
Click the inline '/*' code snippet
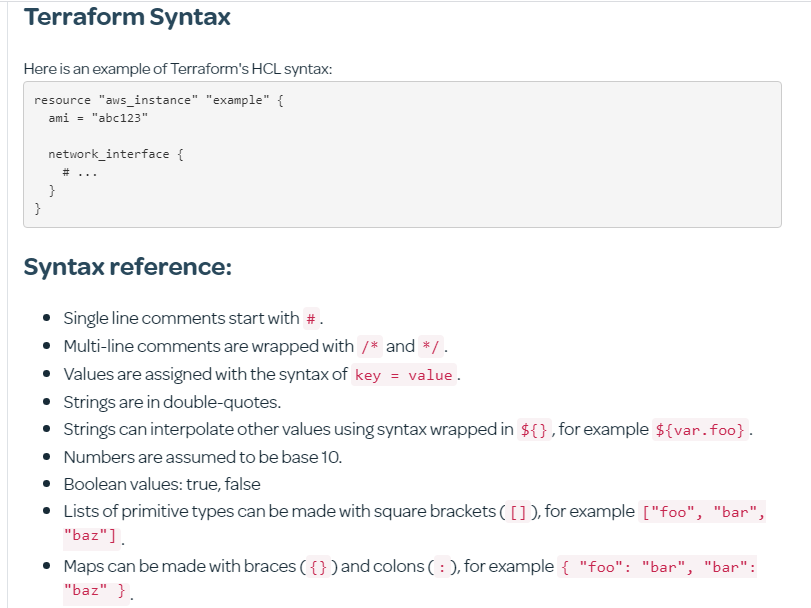pos(369,346)
